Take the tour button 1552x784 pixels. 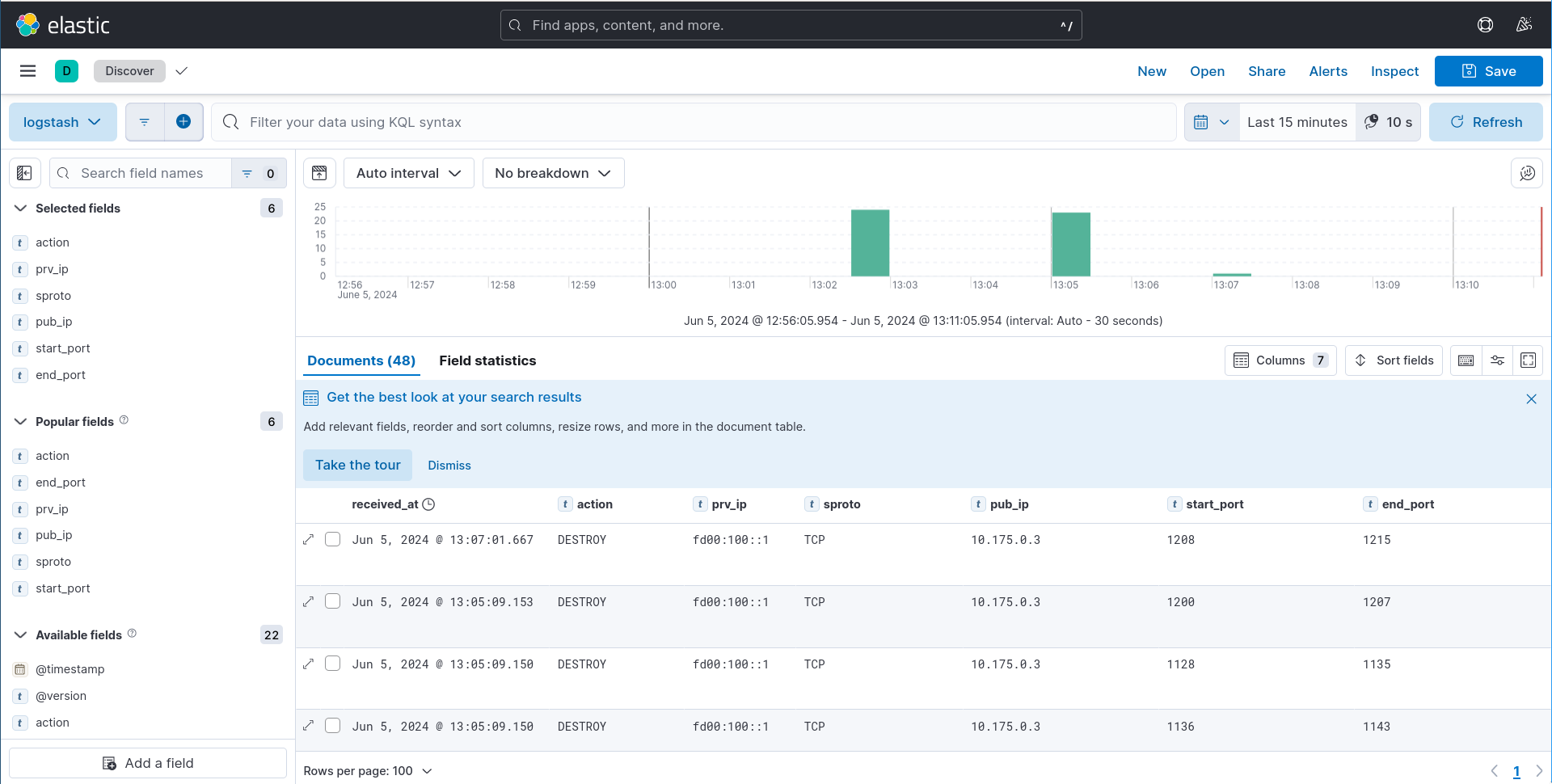357,465
